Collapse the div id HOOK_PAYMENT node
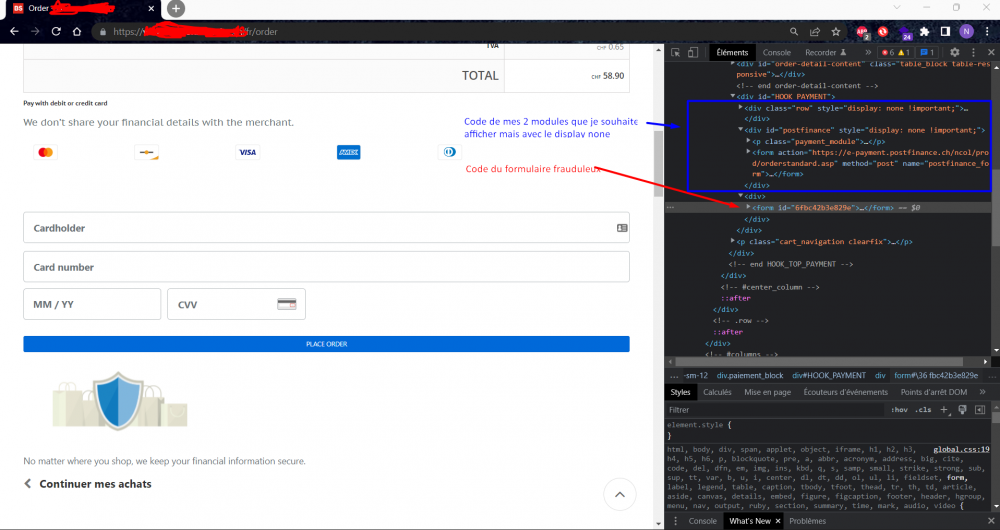Screen dimensions: 1000x530 733,96
